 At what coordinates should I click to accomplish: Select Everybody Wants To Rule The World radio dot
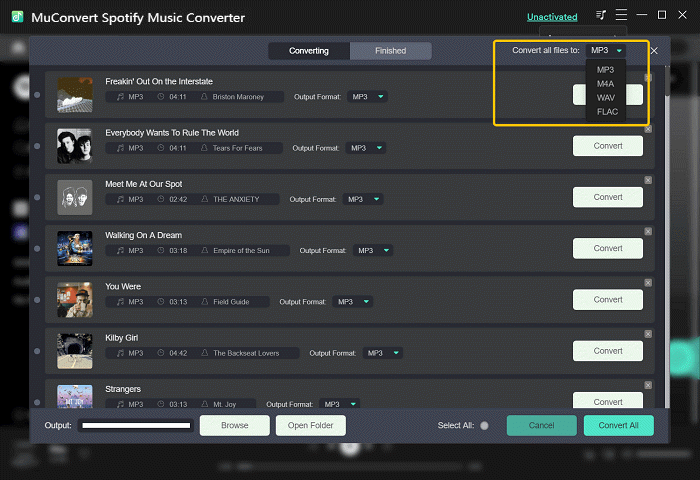pos(37,146)
